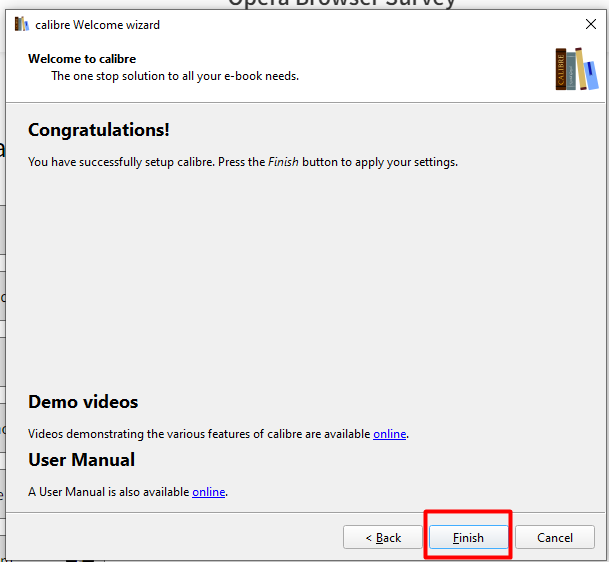Open the demo videos online link
Viewport: 609px width, 562px height.
pyautogui.click(x=390, y=434)
